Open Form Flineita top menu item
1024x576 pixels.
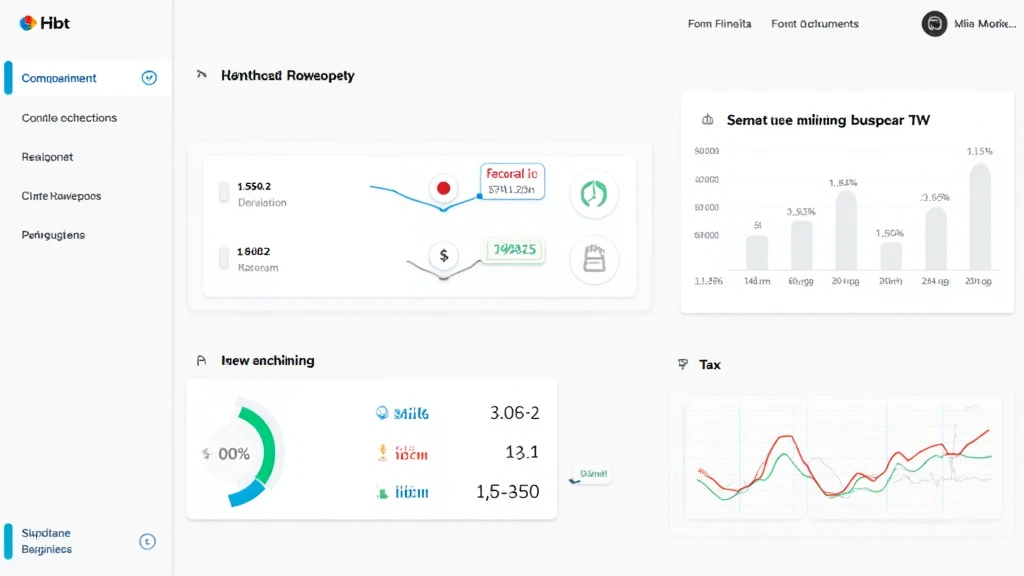719,24
